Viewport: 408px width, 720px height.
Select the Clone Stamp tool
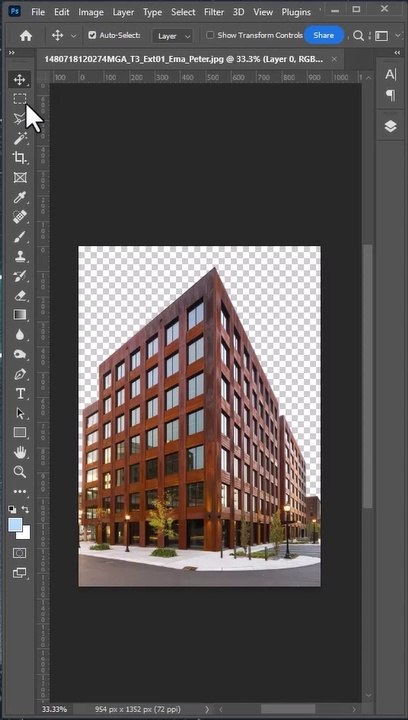[19, 256]
